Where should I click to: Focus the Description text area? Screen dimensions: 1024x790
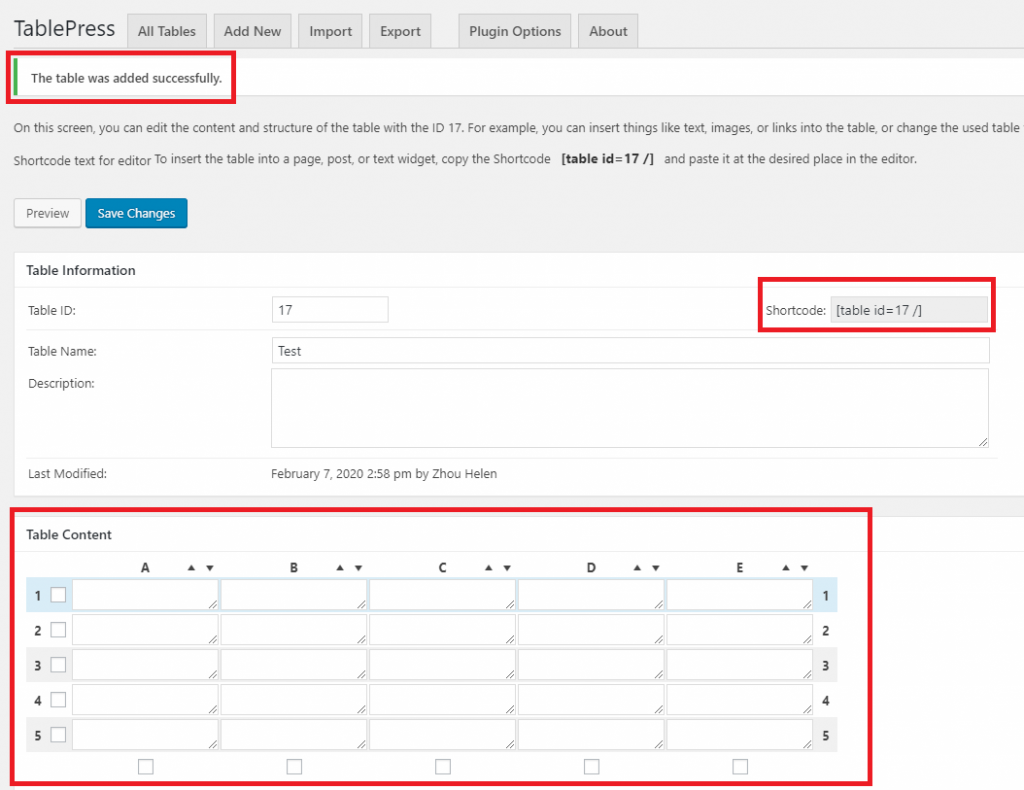(x=630, y=408)
